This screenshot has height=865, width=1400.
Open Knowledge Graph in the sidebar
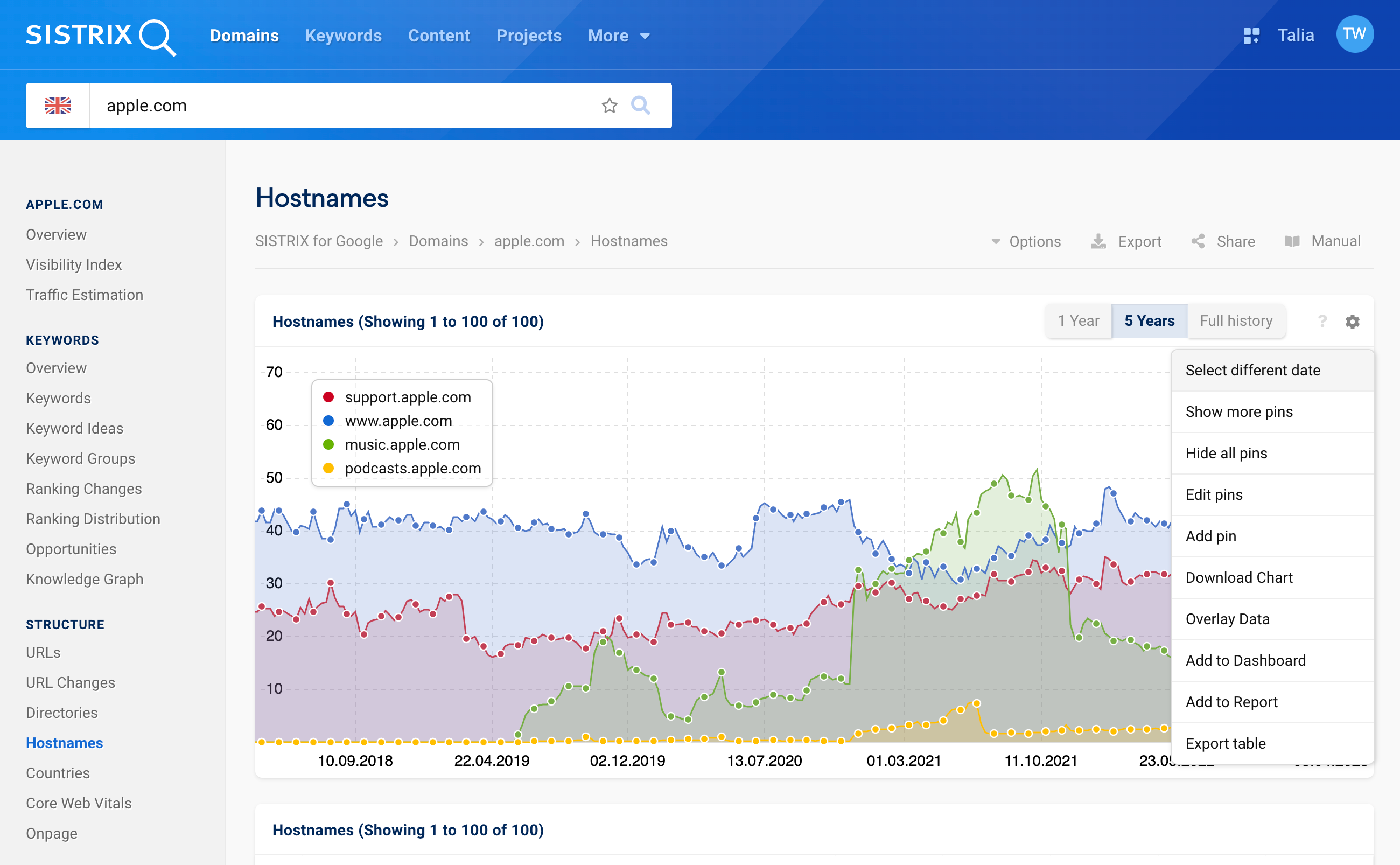[x=85, y=580]
